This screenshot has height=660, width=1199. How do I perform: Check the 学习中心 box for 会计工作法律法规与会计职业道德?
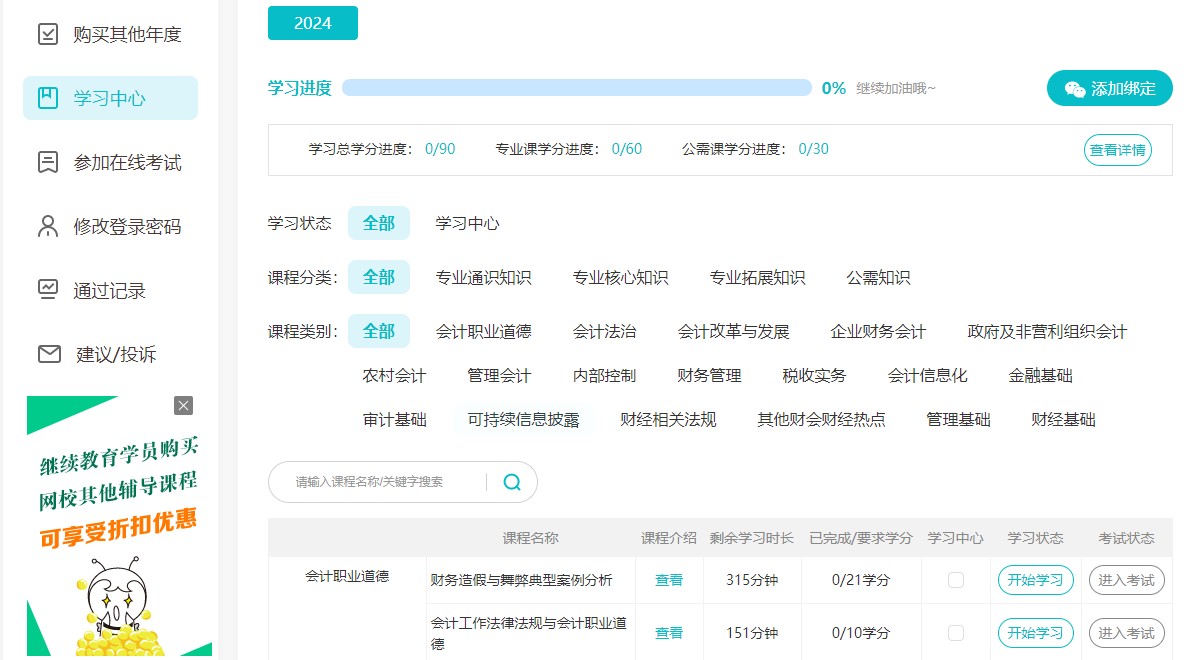[x=955, y=633]
